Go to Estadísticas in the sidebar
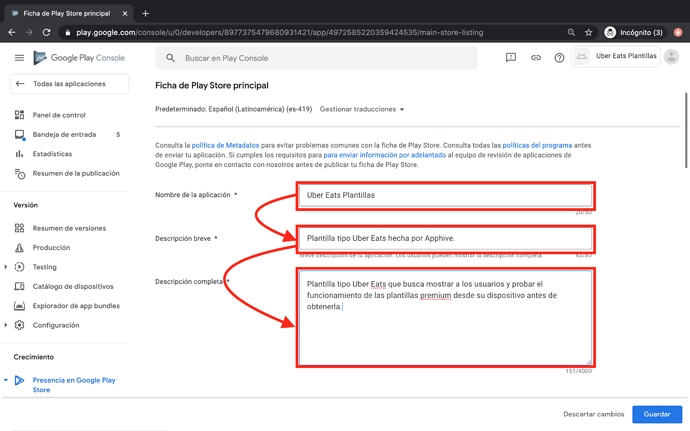Viewport: 690px width, 431px height. click(52, 154)
